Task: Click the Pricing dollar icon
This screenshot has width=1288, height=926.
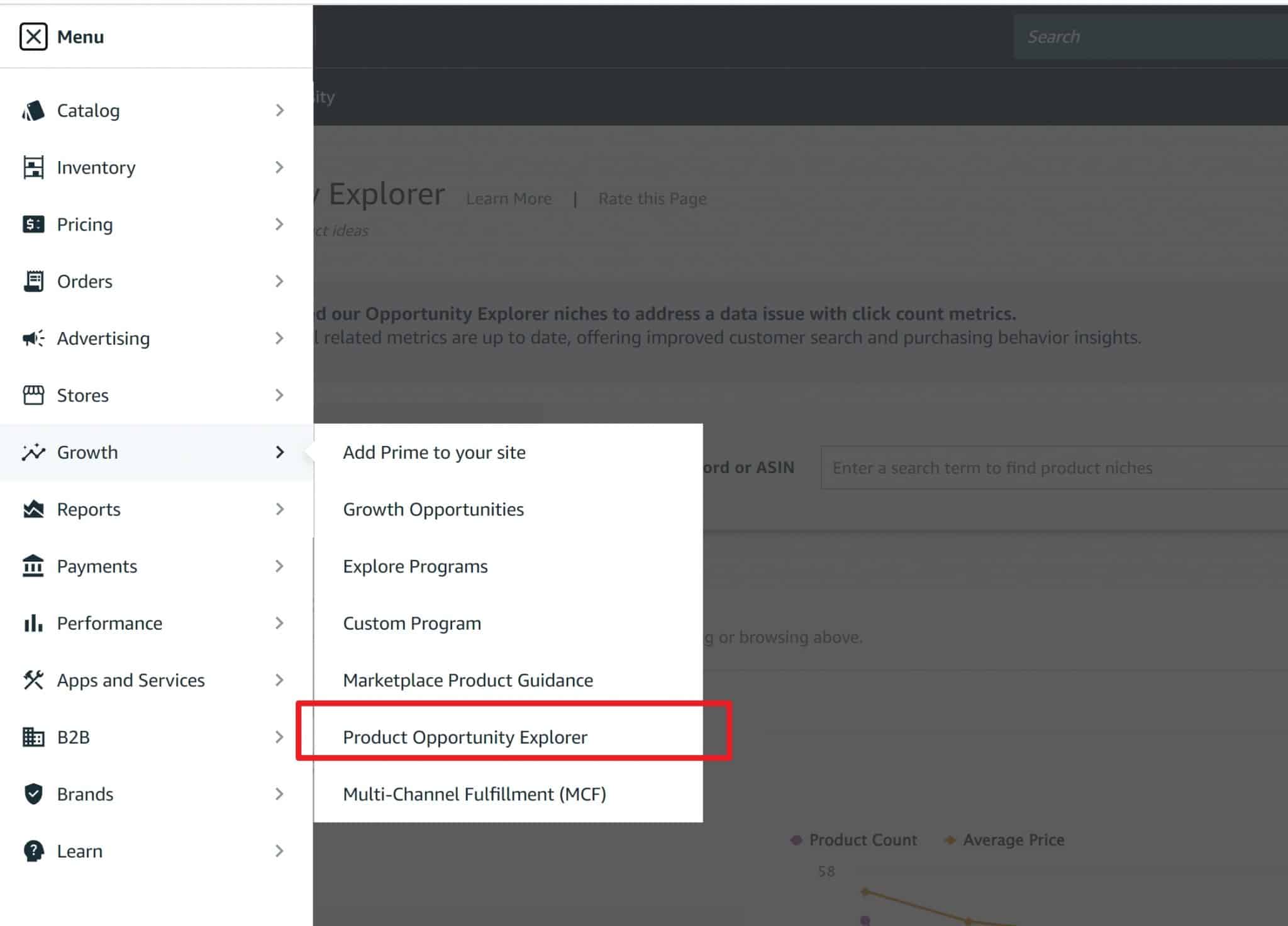Action: pos(33,225)
